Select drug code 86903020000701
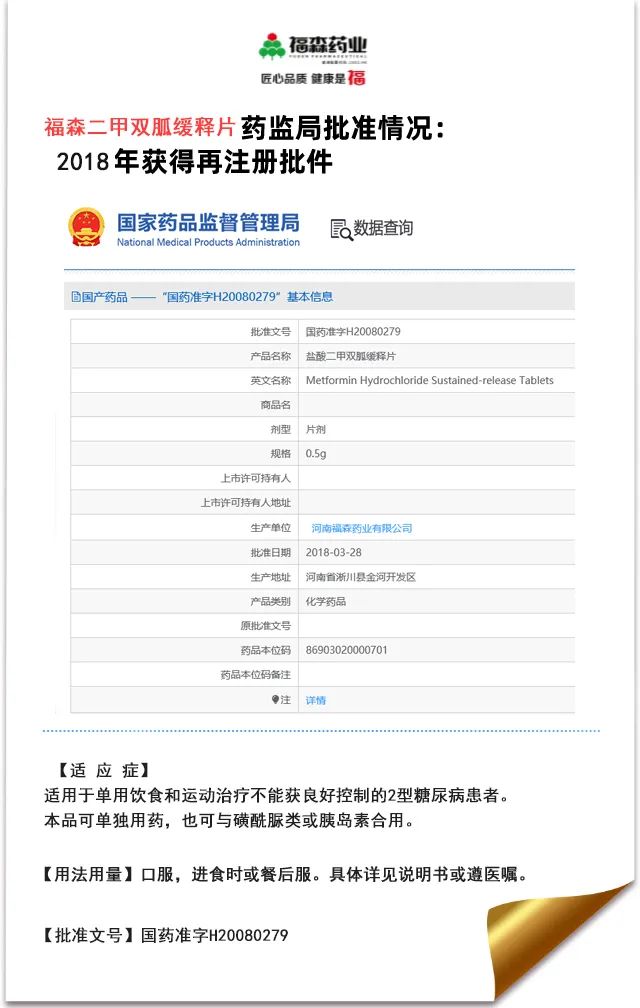 pos(346,650)
